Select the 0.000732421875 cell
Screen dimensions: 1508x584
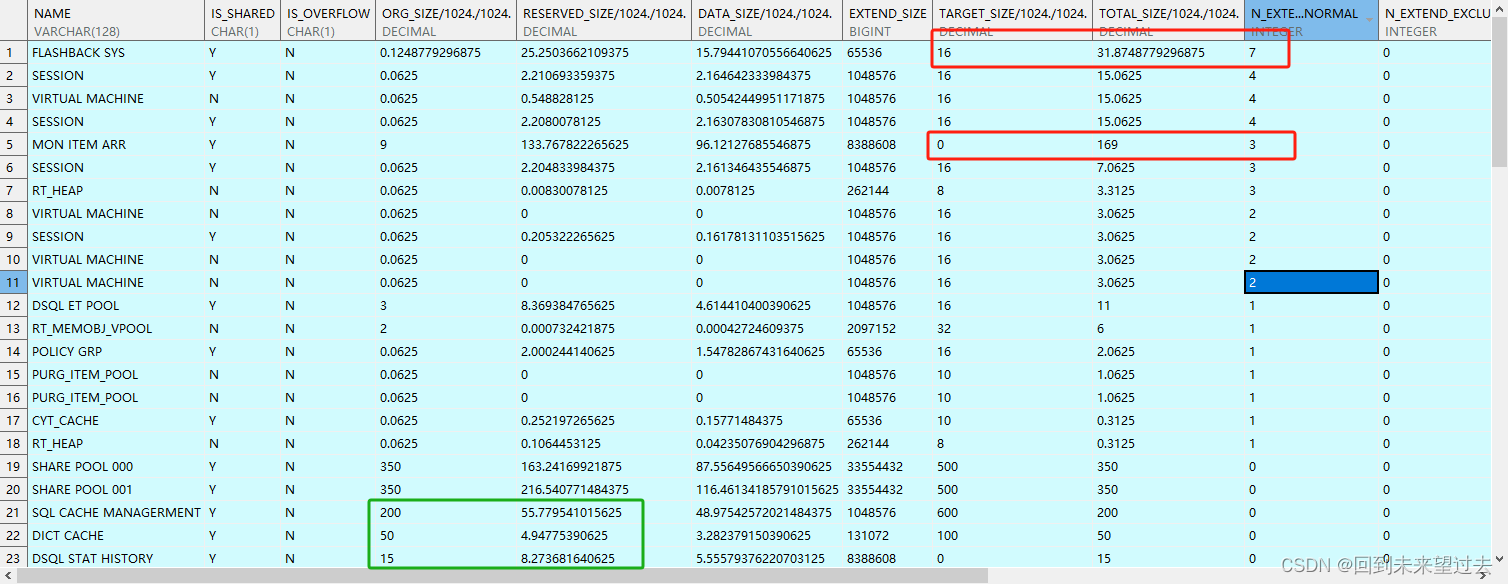[x=604, y=328]
